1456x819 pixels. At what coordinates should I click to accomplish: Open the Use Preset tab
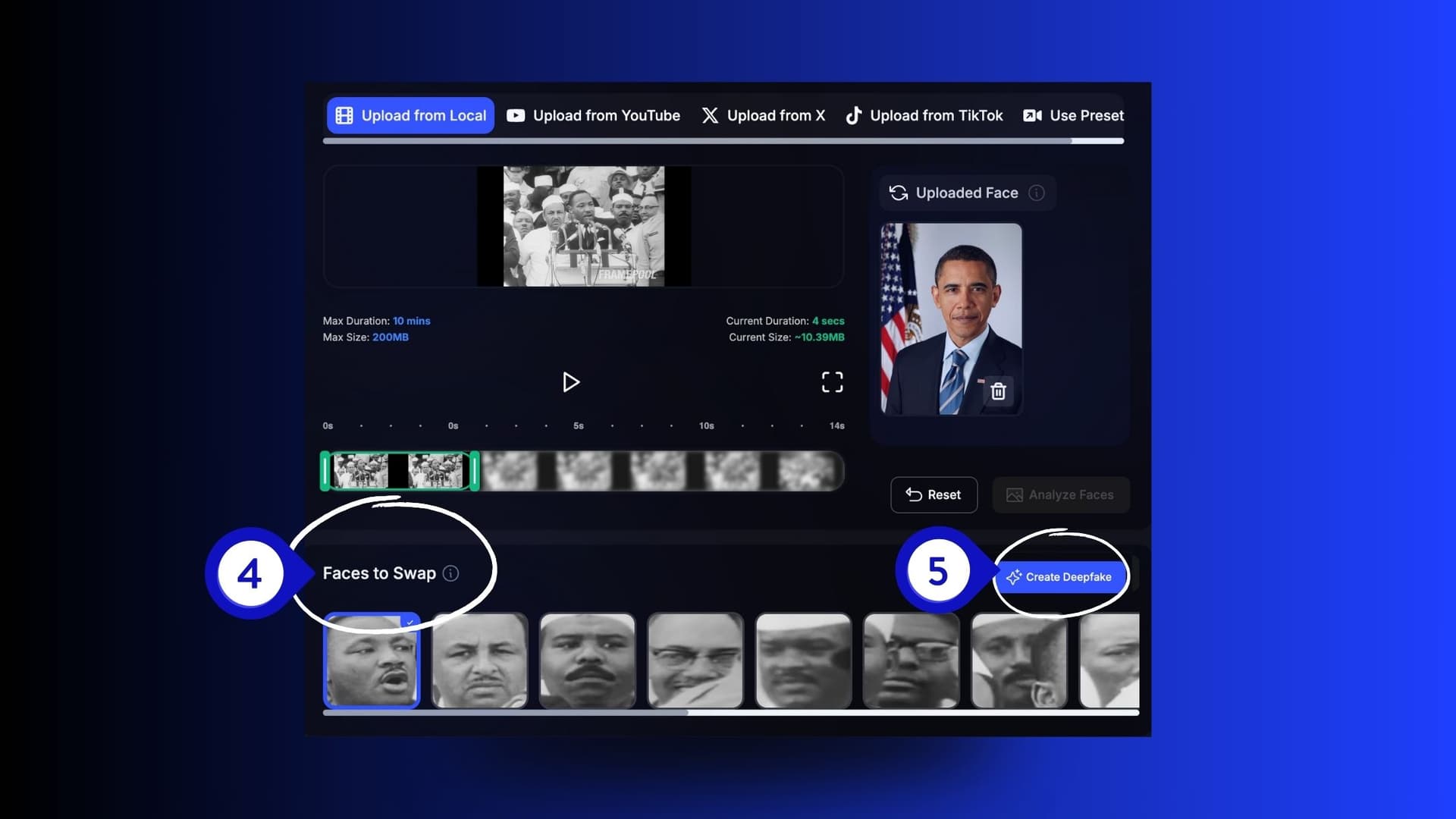click(1072, 115)
